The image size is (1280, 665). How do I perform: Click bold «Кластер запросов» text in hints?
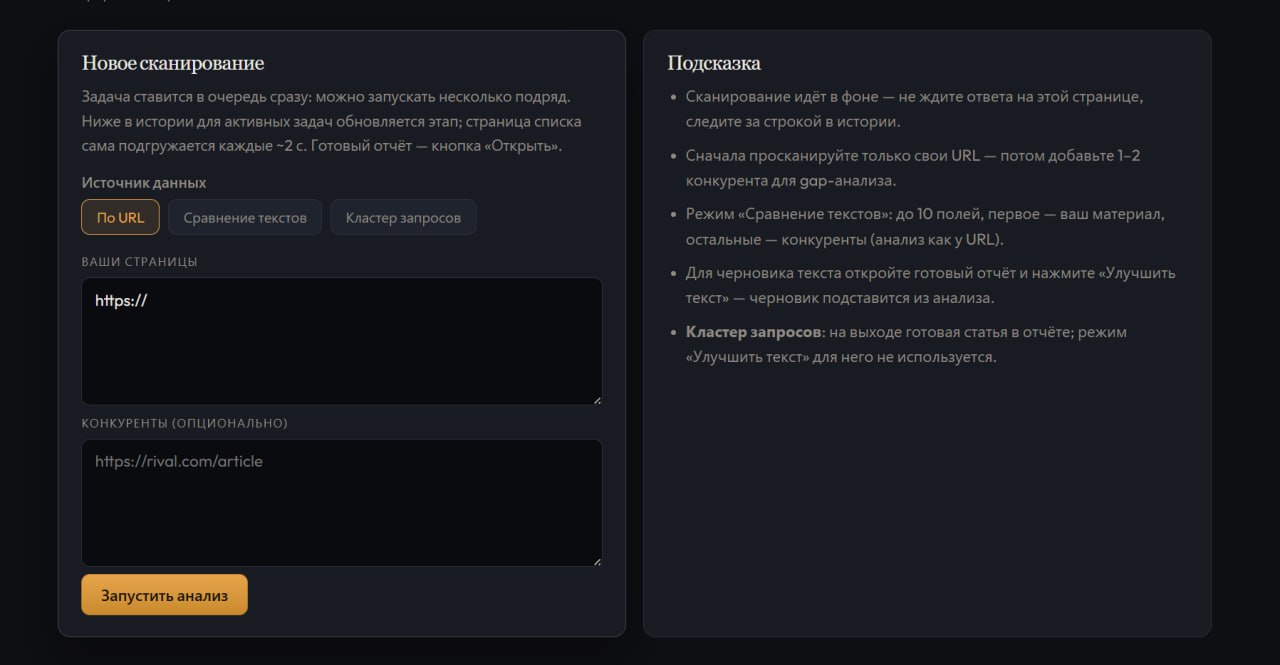(753, 331)
